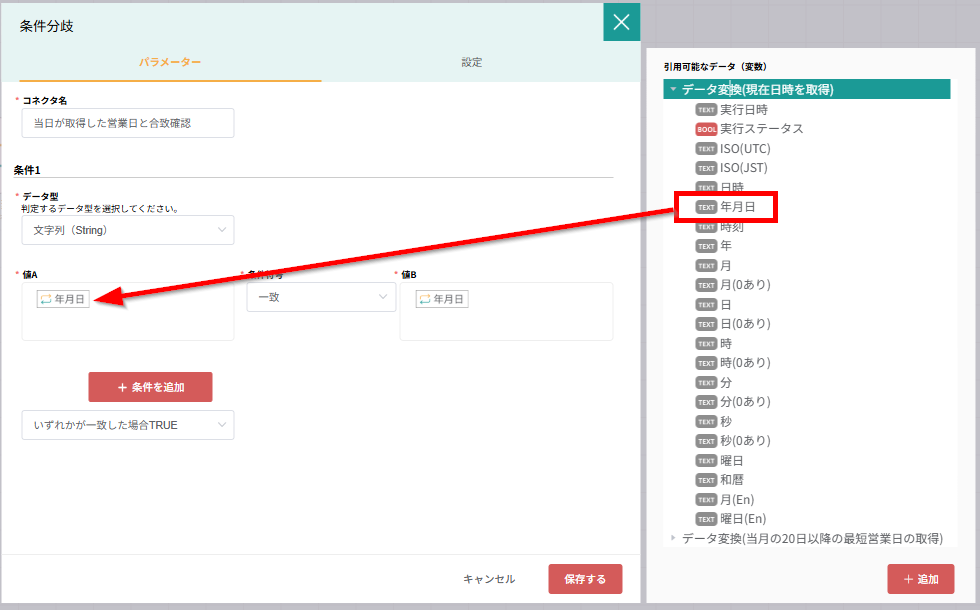
Task: Click the TEXT badge beside ISO(UTC)
Action: (x=706, y=149)
